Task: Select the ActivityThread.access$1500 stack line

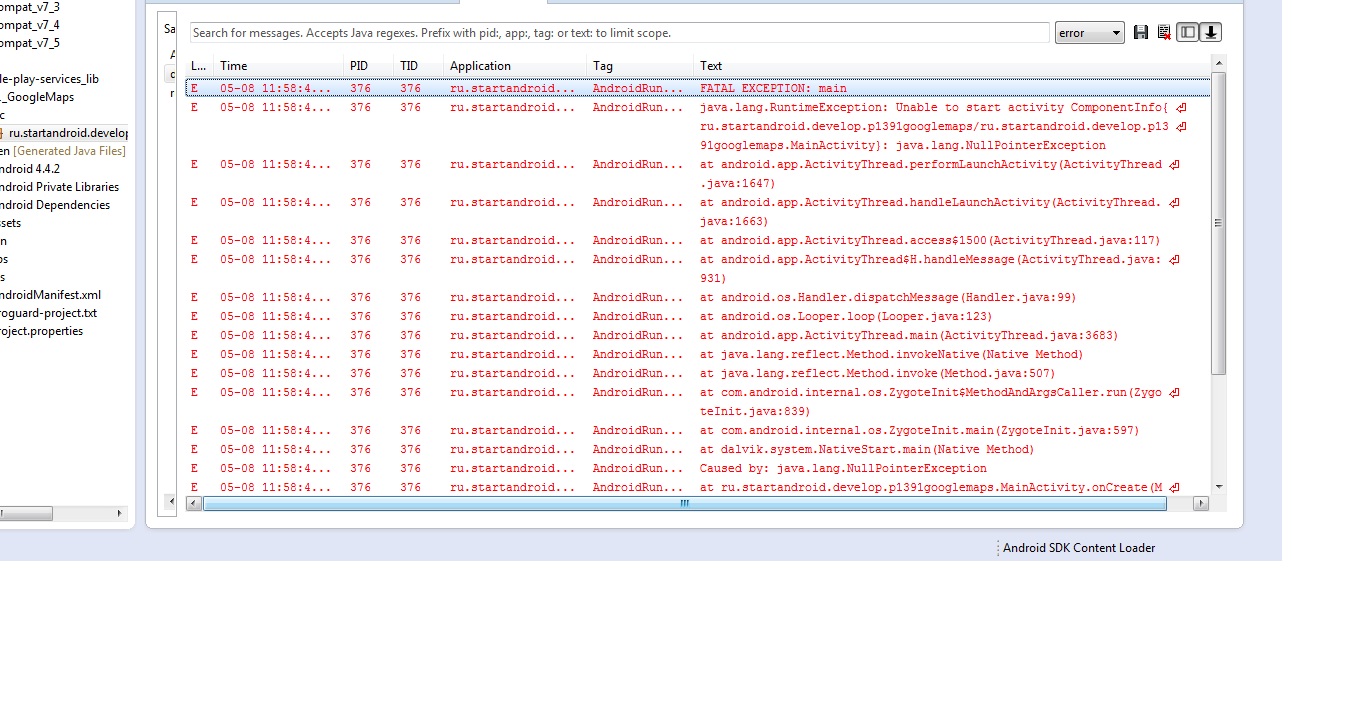Action: (698, 240)
